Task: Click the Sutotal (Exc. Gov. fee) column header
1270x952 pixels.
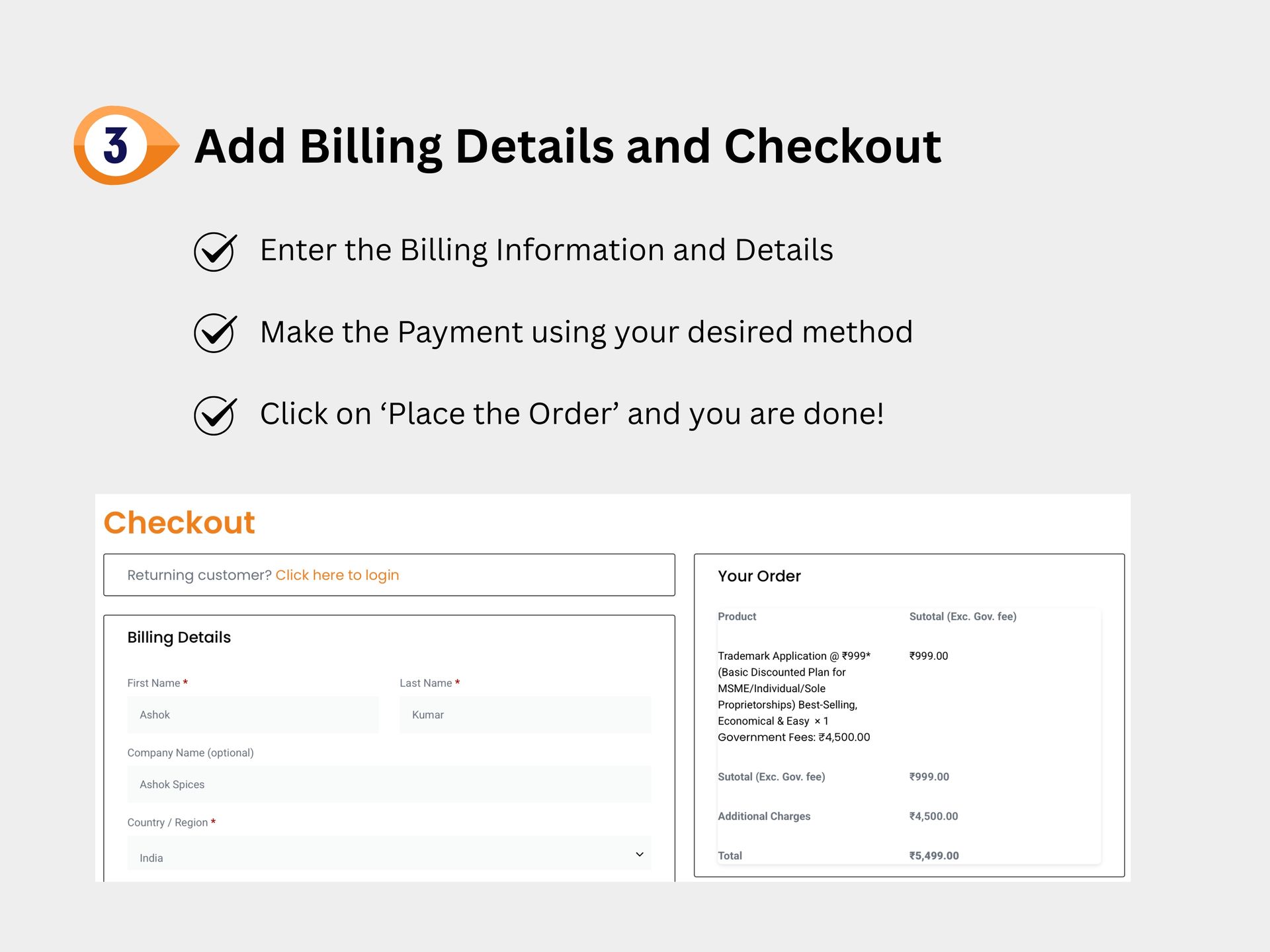Action: 962,617
